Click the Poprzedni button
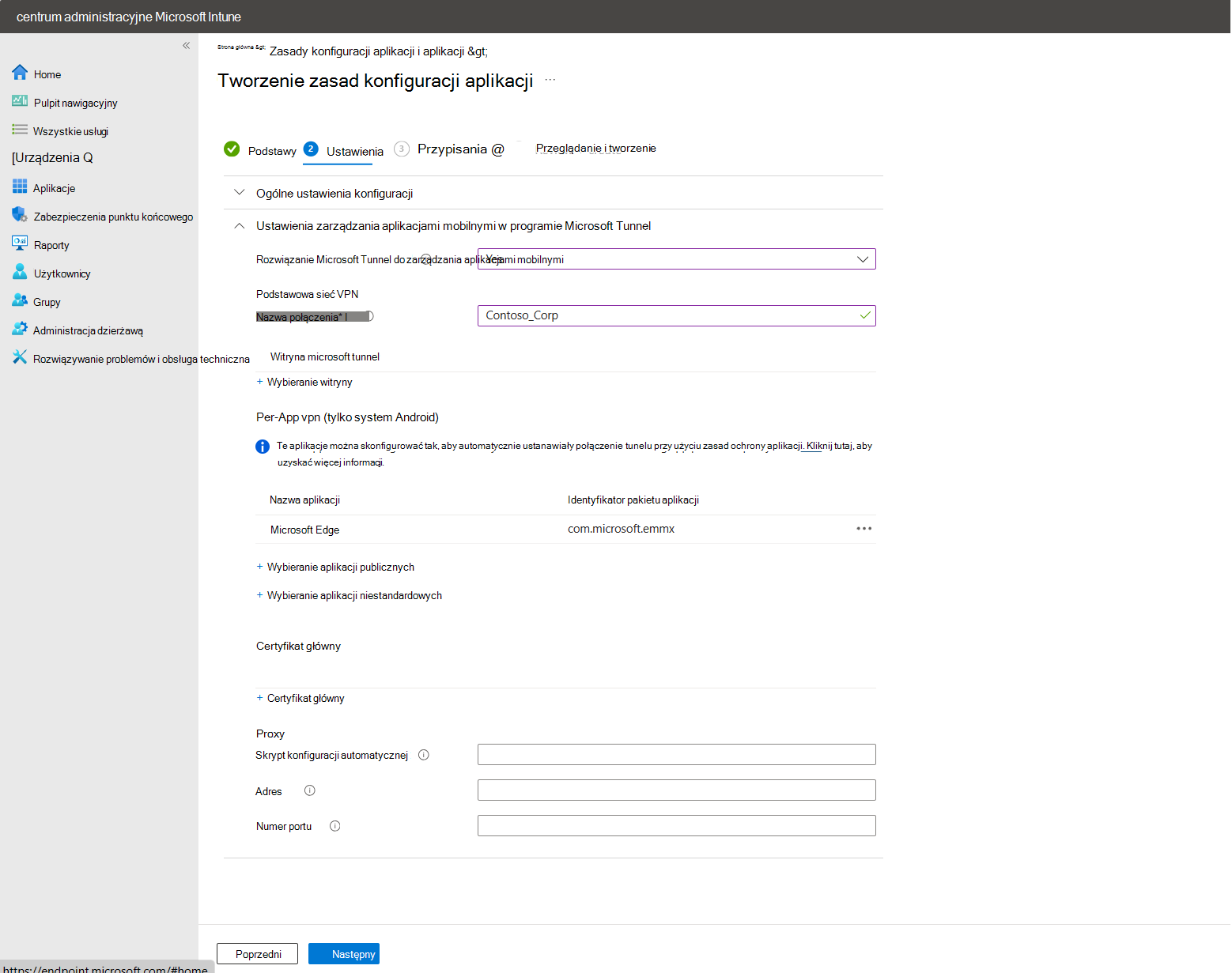 point(257,954)
